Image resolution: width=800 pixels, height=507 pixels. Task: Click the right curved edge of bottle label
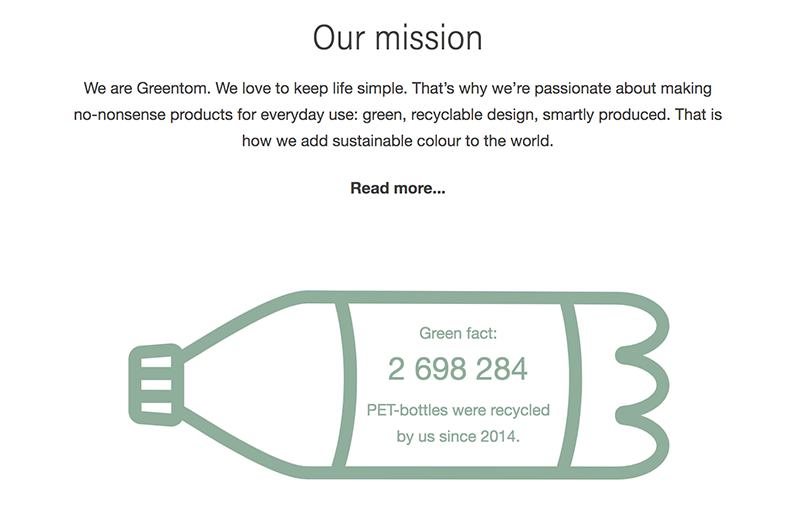(x=574, y=383)
